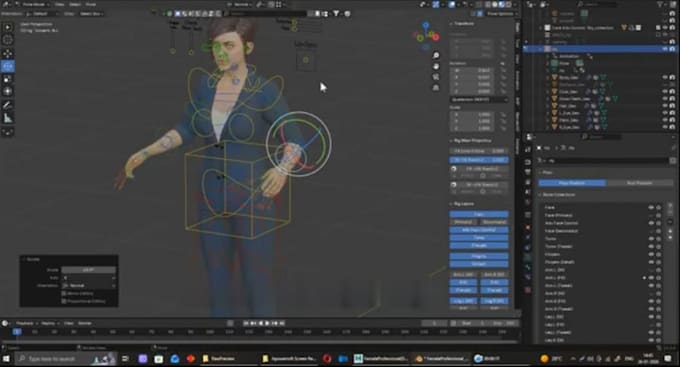Open the timeline Marker menu

[85, 323]
